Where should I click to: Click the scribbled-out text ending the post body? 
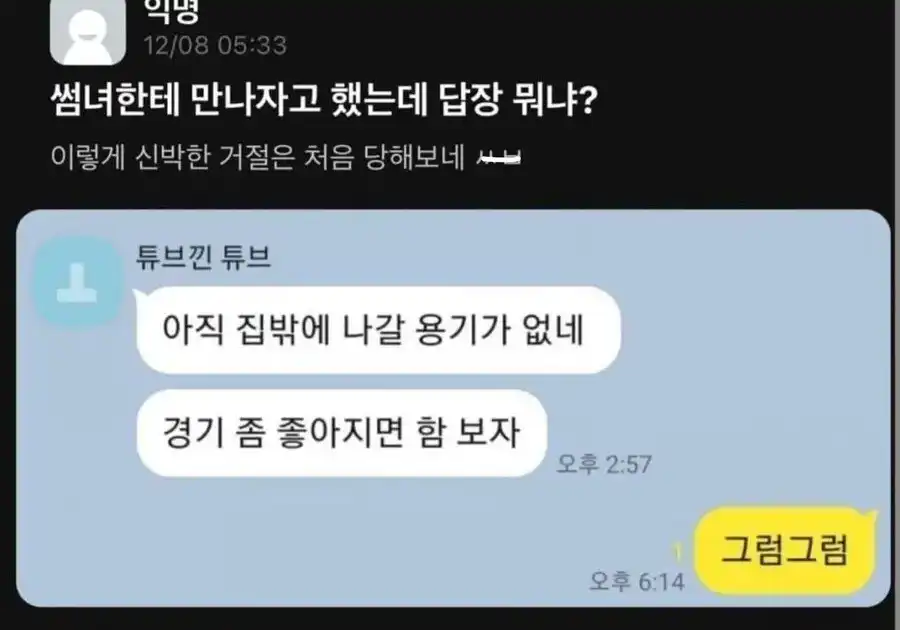[x=499, y=158]
